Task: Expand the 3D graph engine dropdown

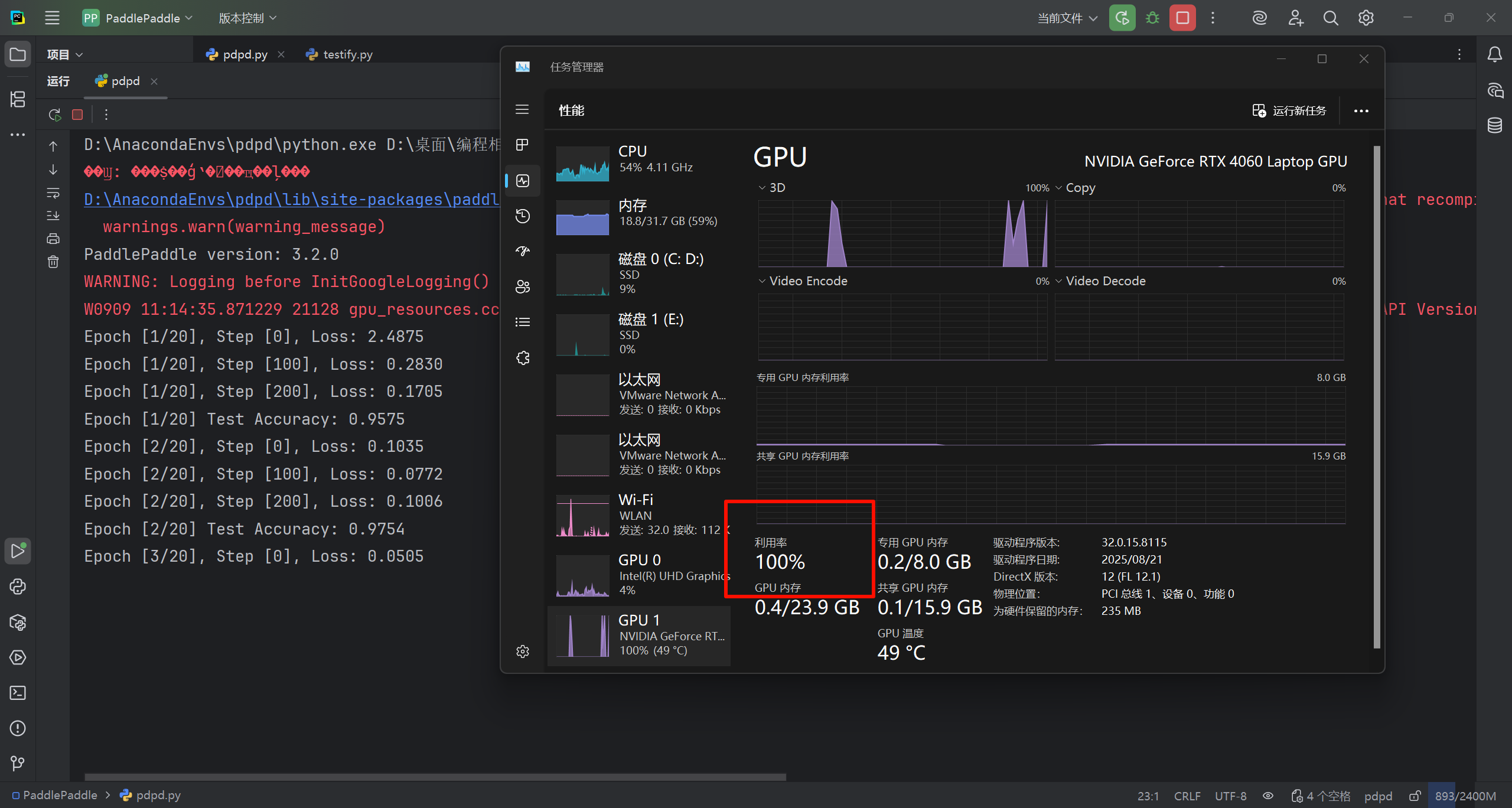Action: (x=771, y=188)
